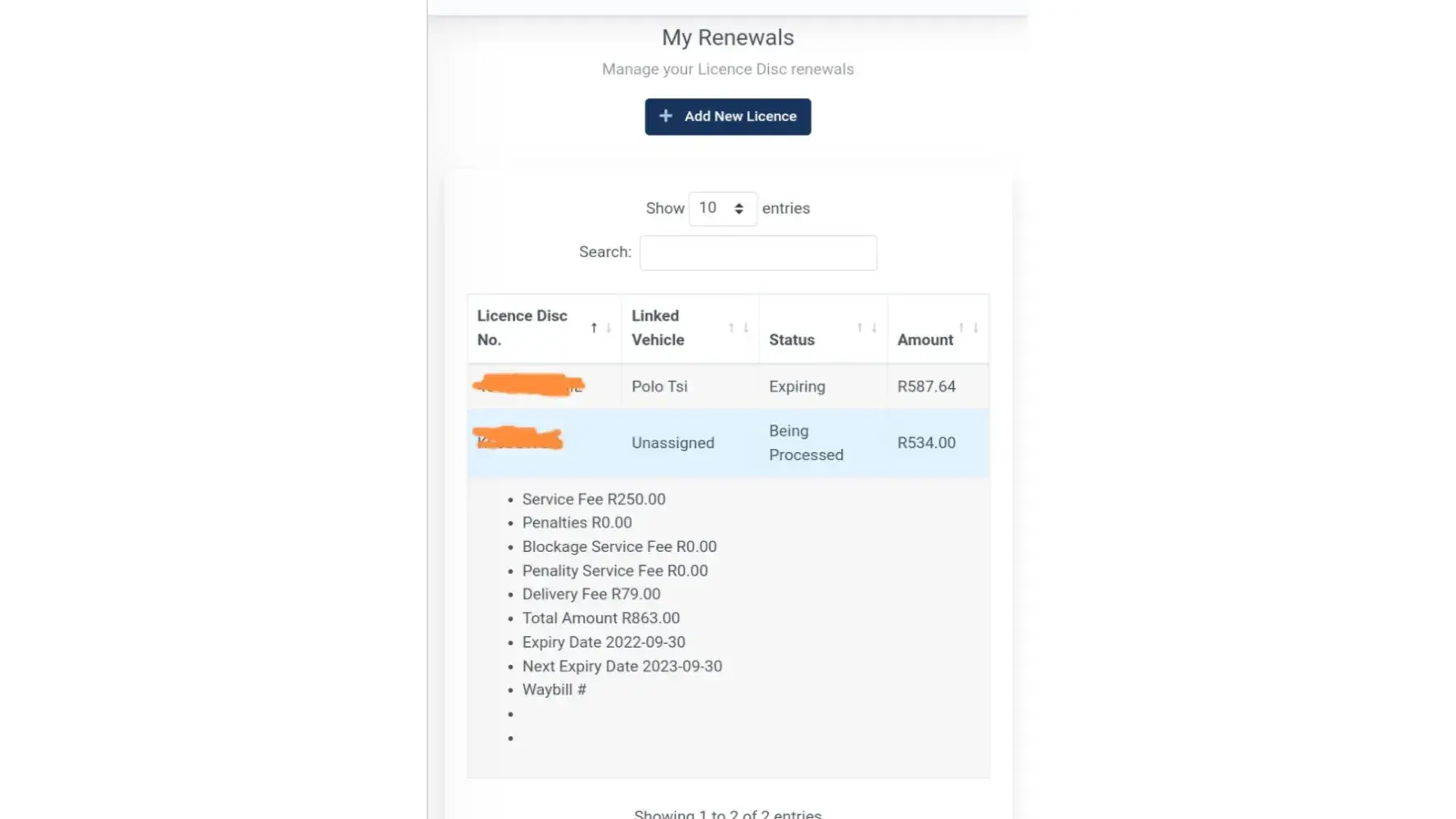The image size is (1456, 819).
Task: Select the Unassigned vehicle cell
Action: point(672,443)
